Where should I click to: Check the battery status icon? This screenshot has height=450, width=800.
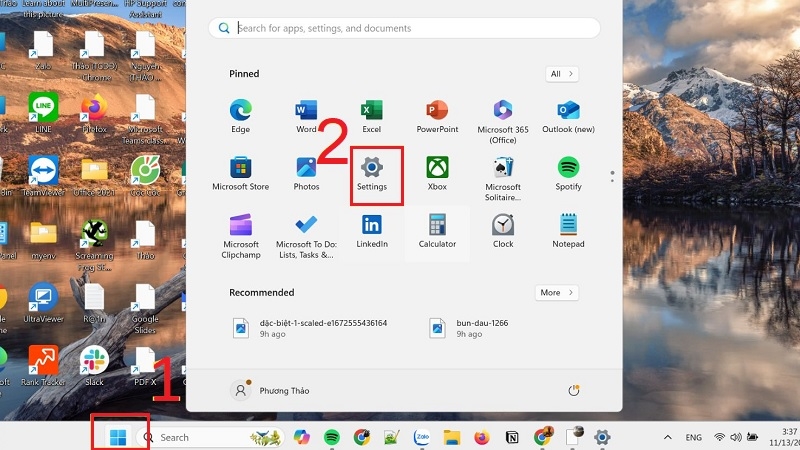(753, 437)
